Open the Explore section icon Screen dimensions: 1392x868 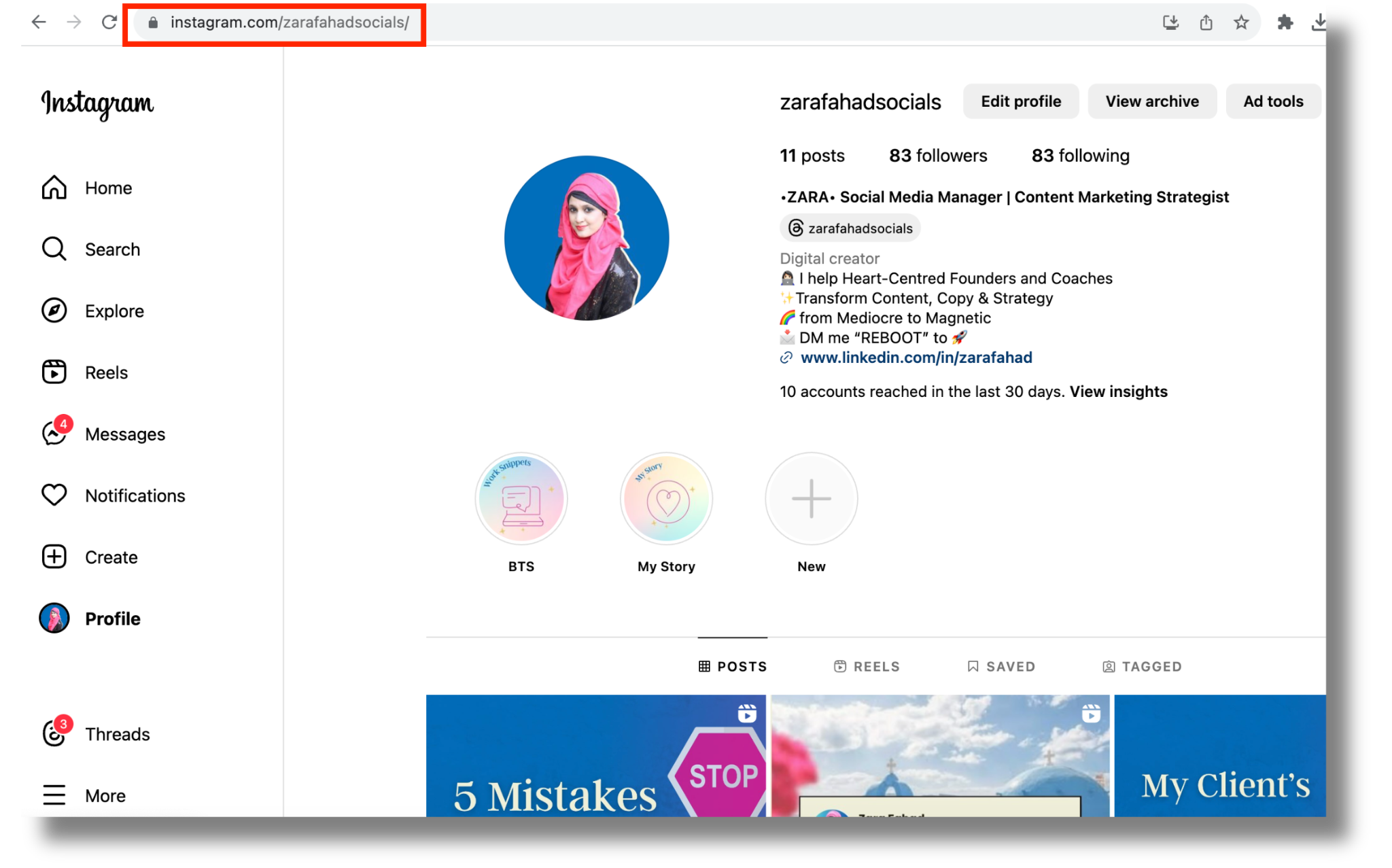[x=54, y=310]
